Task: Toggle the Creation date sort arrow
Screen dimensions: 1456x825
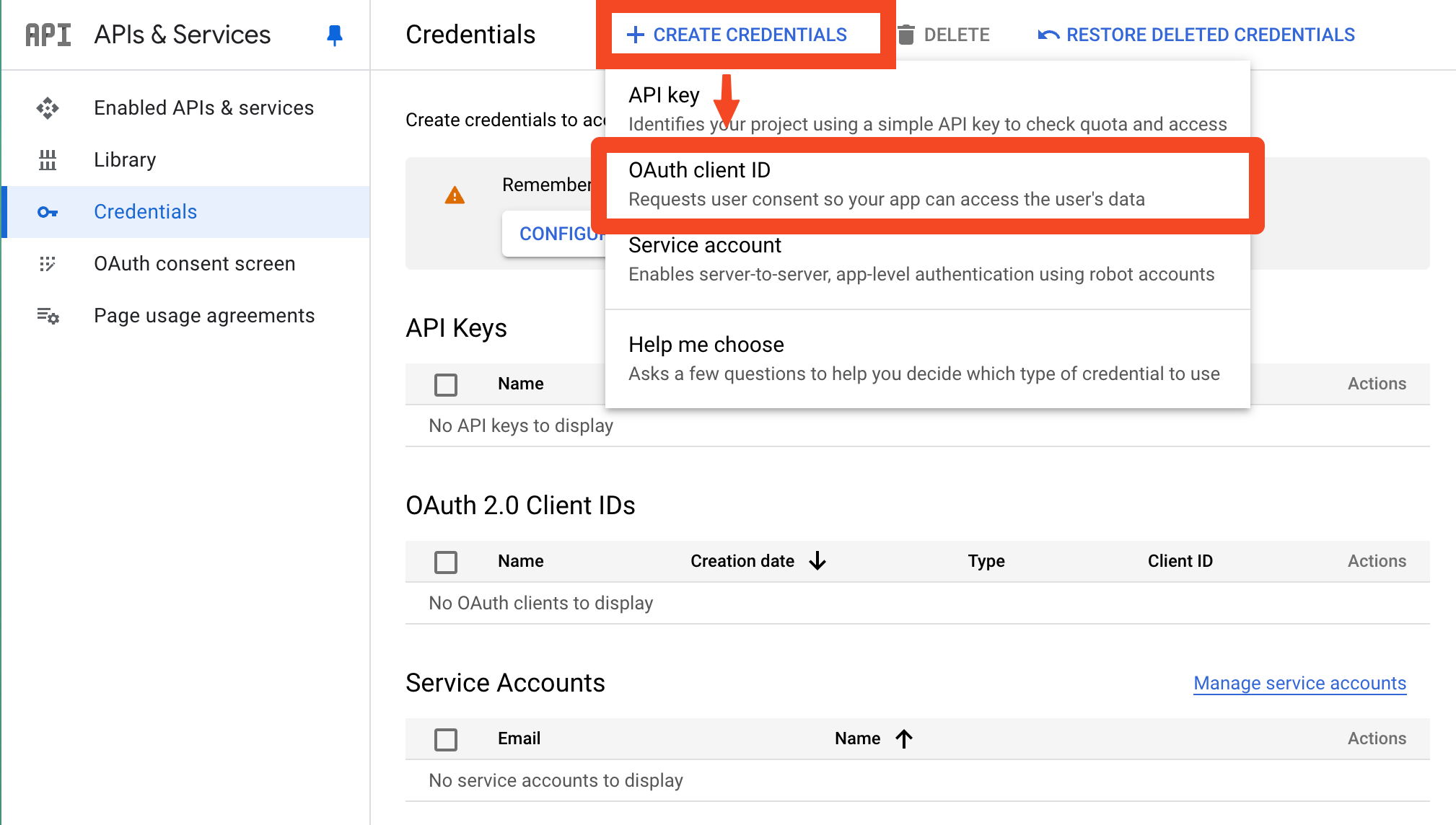Action: coord(817,560)
